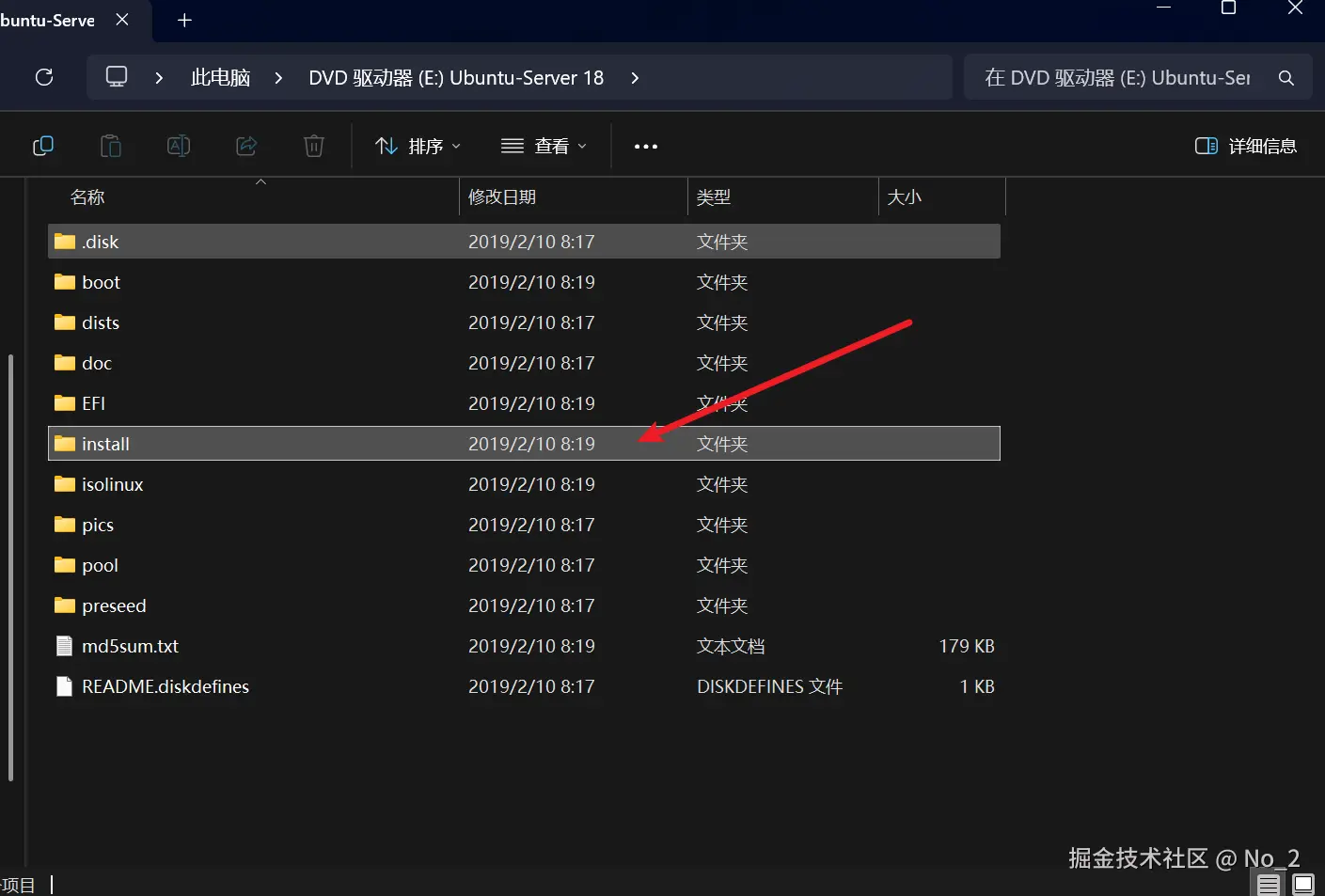Viewport: 1325px width, 896px height.
Task: Sort by 类型 column header
Action: (713, 196)
